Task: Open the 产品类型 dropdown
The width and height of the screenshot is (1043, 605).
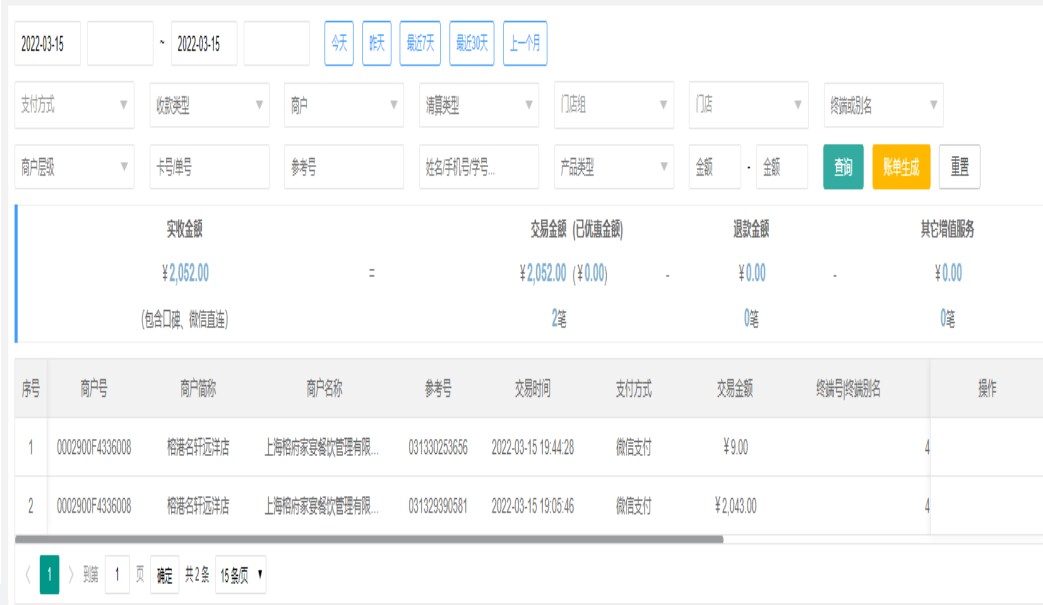Action: point(613,167)
